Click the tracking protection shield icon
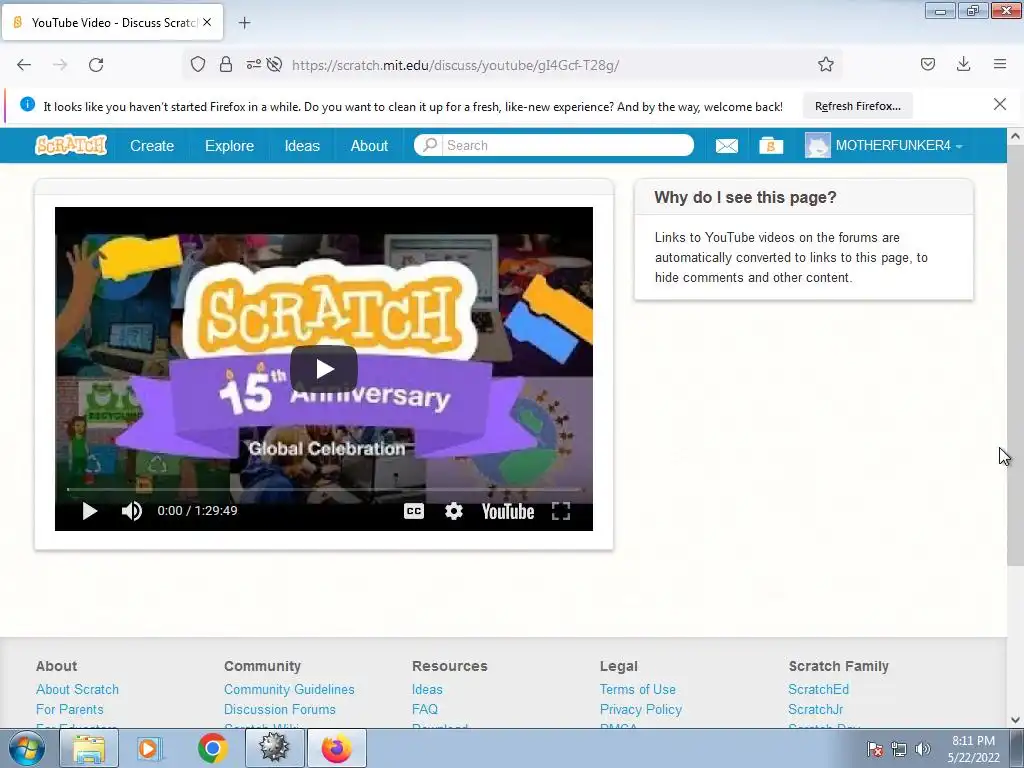 coord(198,64)
